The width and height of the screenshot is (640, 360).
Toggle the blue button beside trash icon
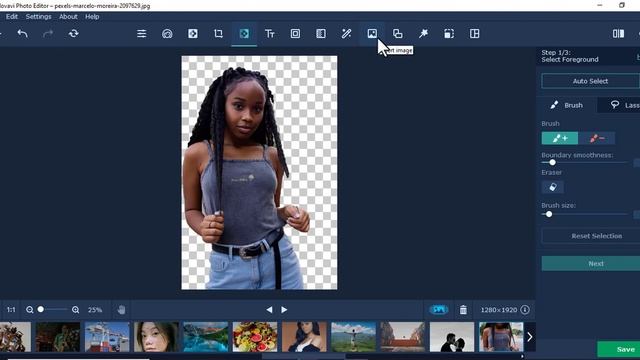(439, 310)
